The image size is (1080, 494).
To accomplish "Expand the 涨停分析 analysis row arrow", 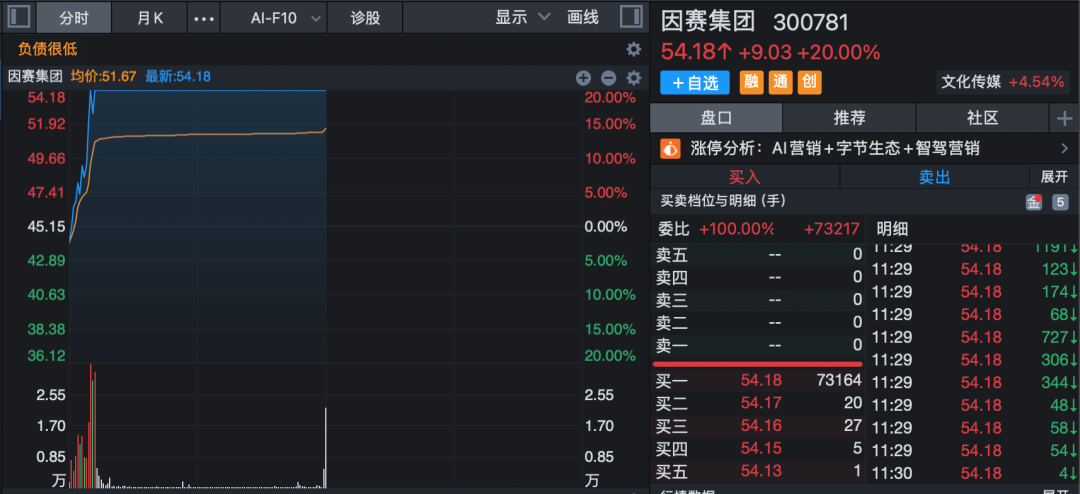I will 1064,149.
